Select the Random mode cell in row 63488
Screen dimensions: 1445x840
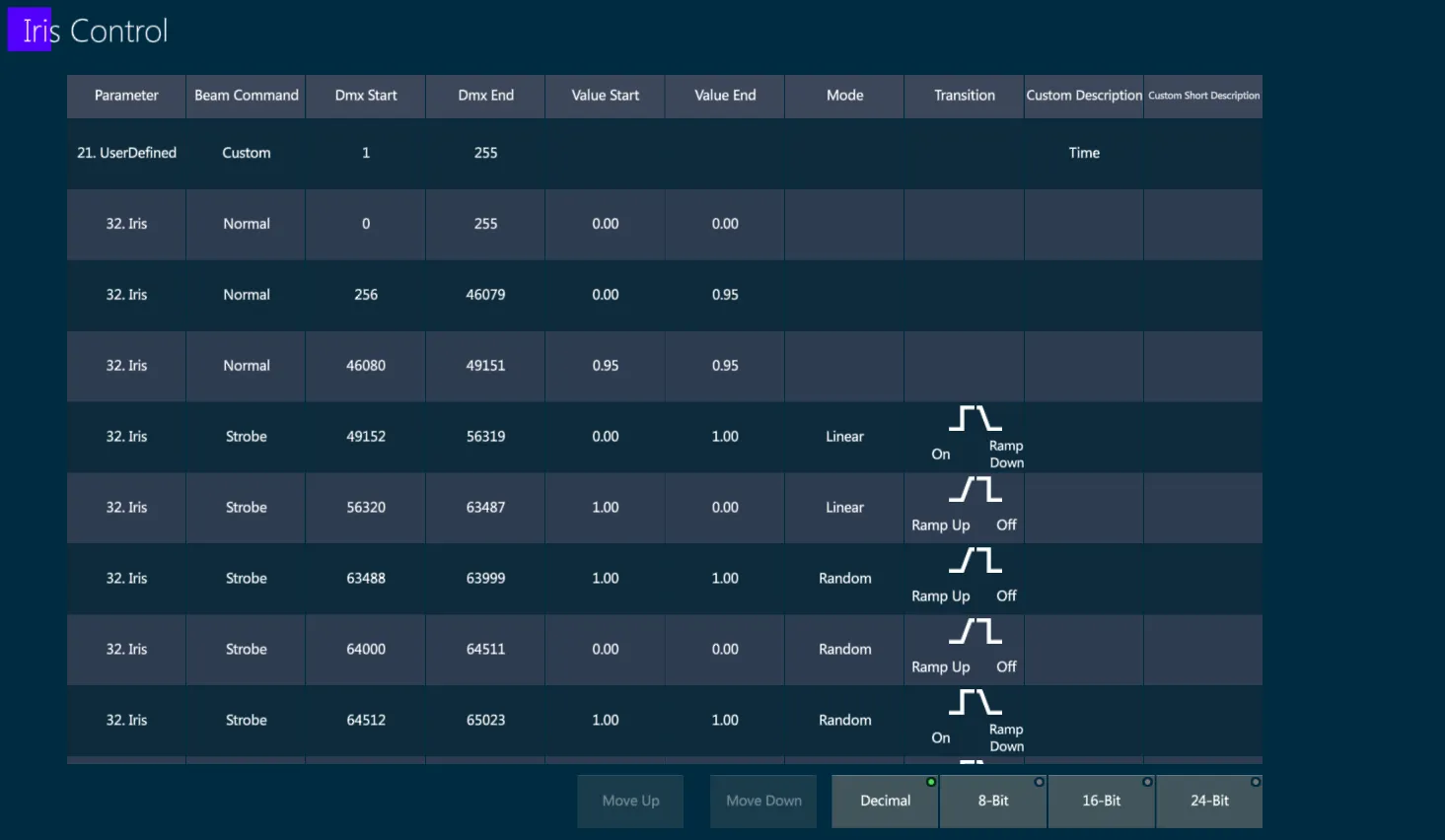[844, 579]
